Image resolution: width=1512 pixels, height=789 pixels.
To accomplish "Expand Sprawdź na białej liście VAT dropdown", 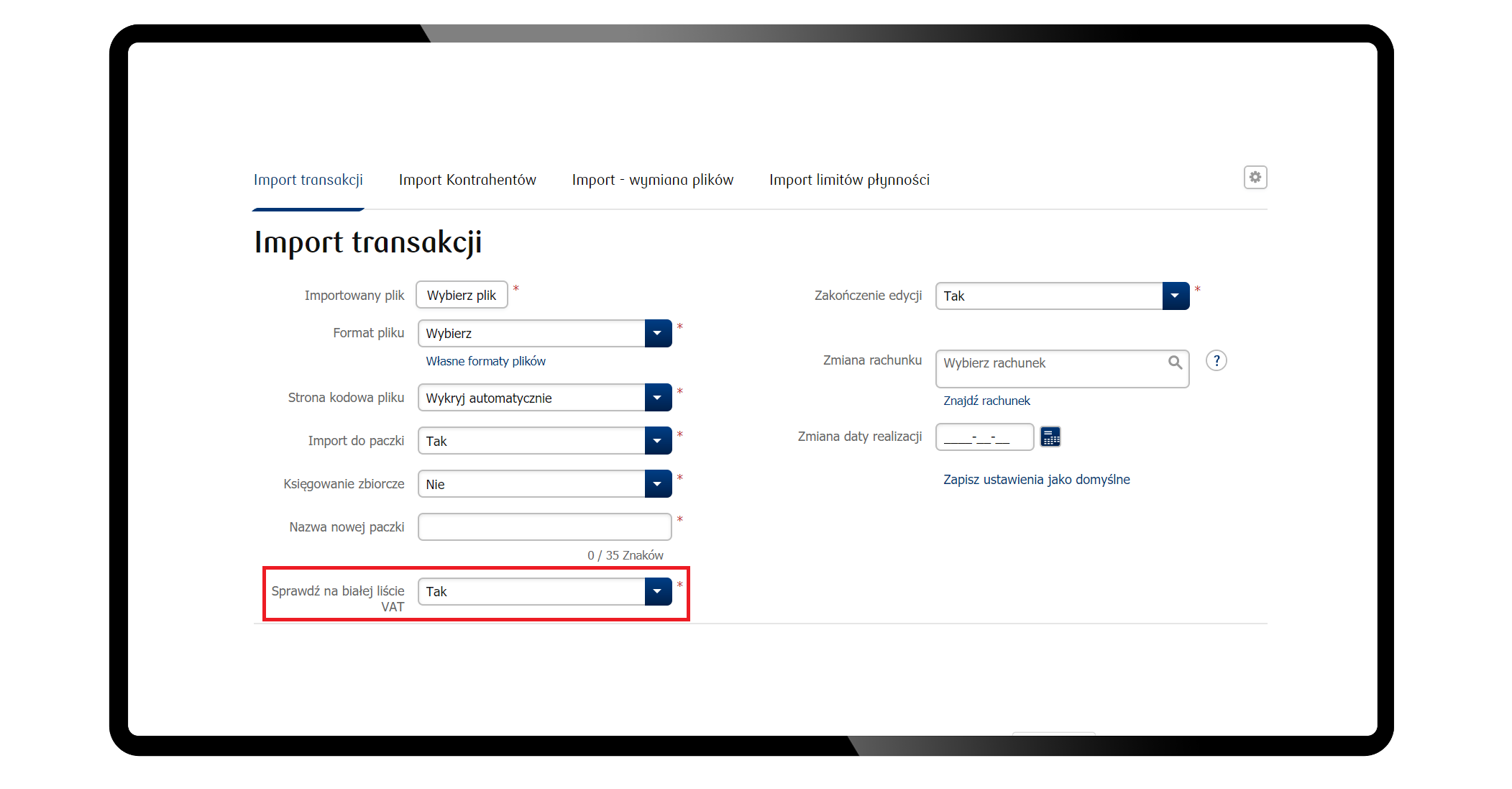I will [657, 591].
